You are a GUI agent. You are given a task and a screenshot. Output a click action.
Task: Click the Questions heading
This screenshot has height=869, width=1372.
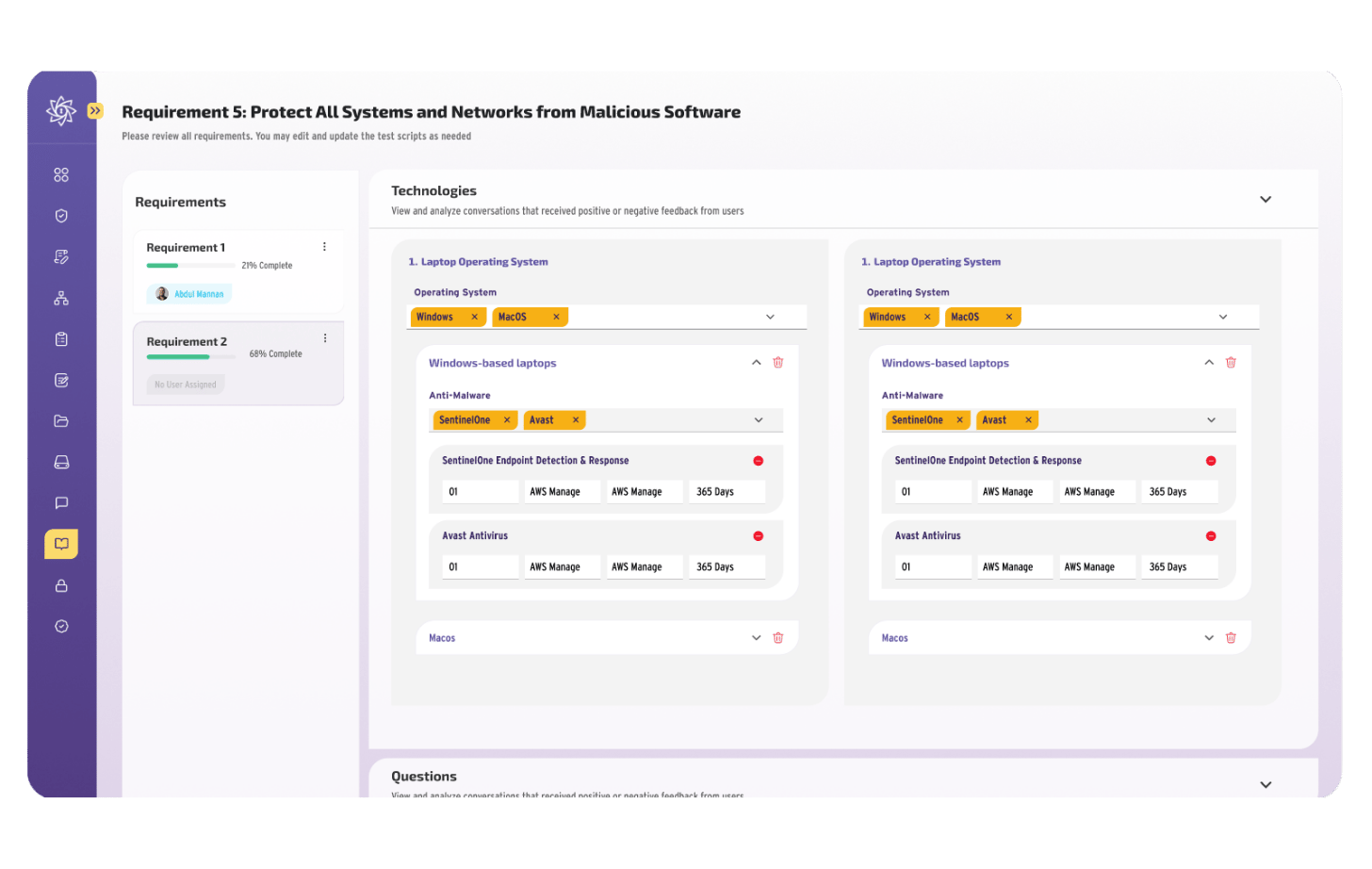(x=424, y=777)
